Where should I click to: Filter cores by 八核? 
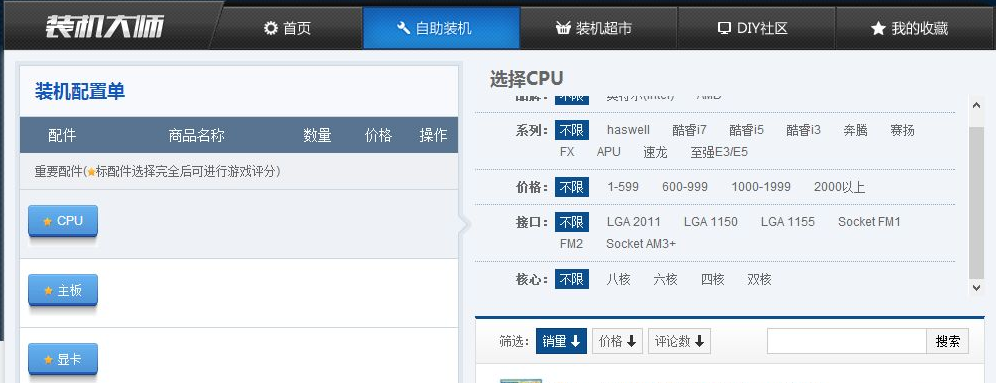tap(618, 279)
